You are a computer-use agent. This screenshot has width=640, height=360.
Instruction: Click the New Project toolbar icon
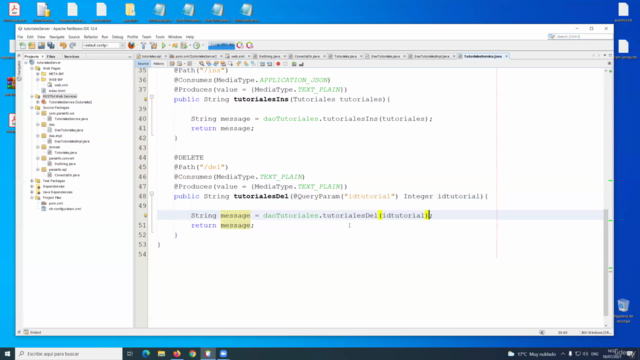click(x=32, y=45)
